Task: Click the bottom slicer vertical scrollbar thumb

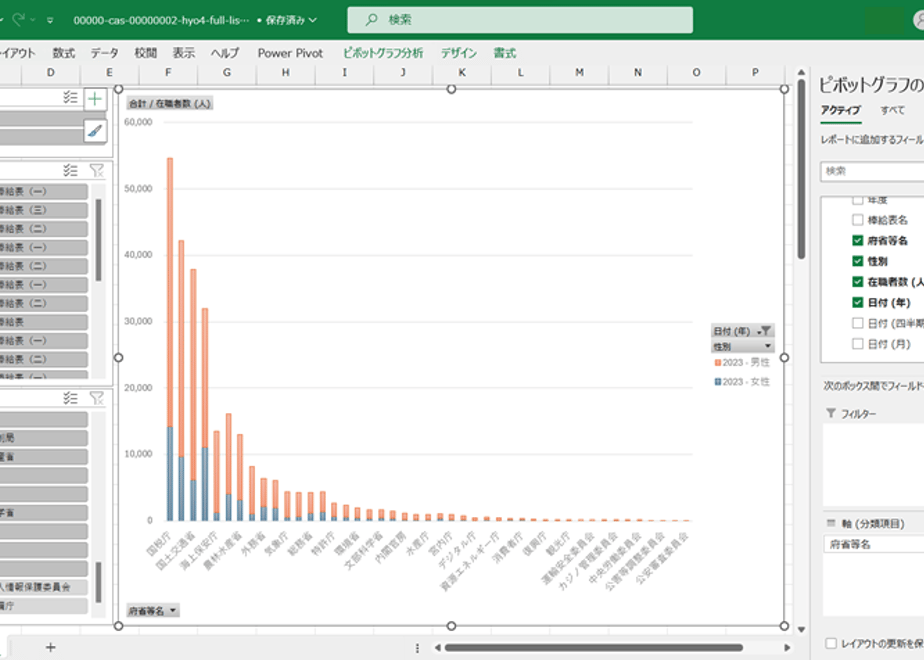Action: 98,582
